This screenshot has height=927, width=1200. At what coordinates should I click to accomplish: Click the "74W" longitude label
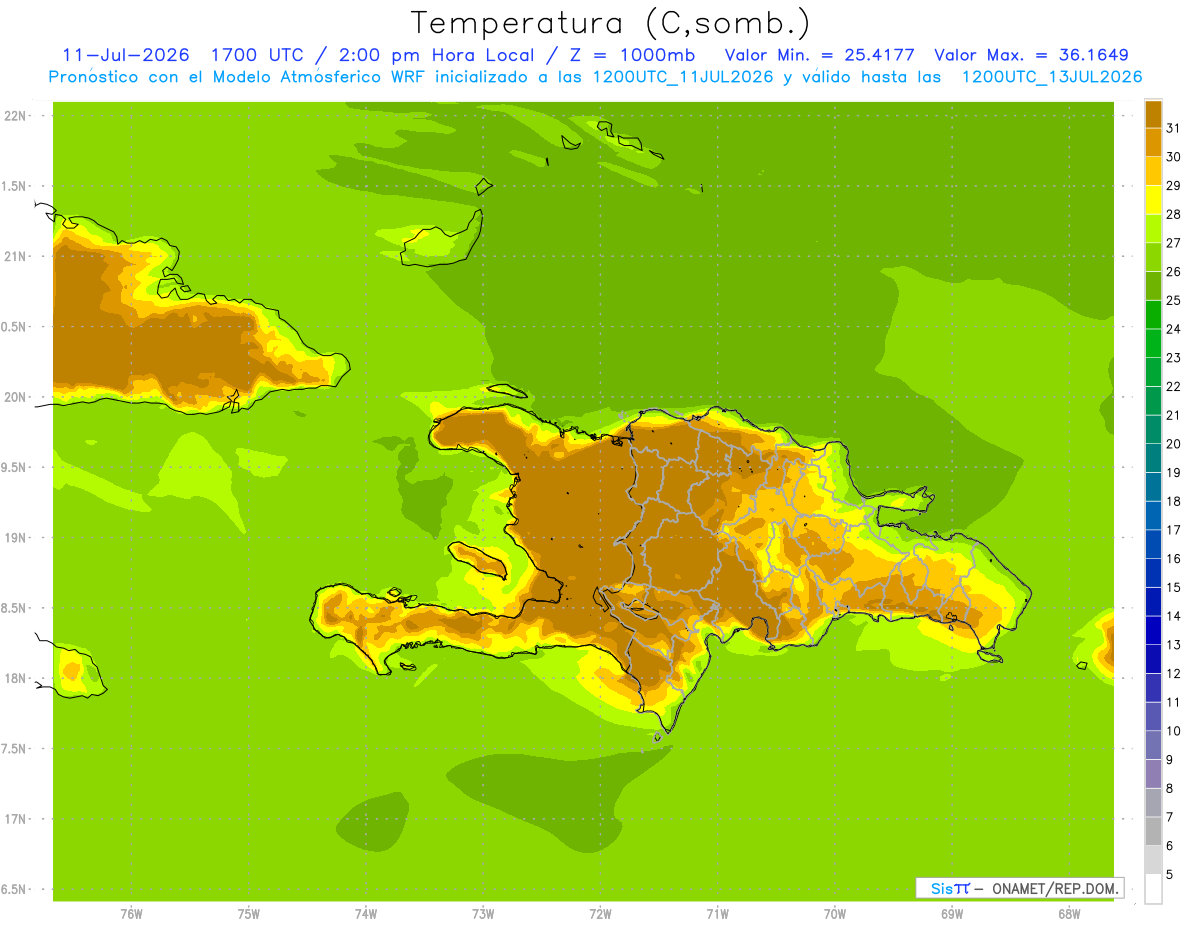point(365,914)
